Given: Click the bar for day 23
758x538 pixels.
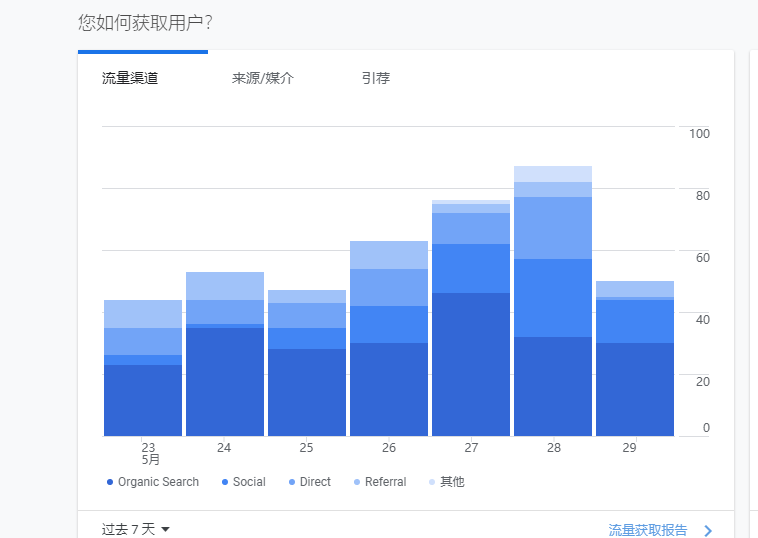Looking at the screenshot, I should click(x=143, y=368).
